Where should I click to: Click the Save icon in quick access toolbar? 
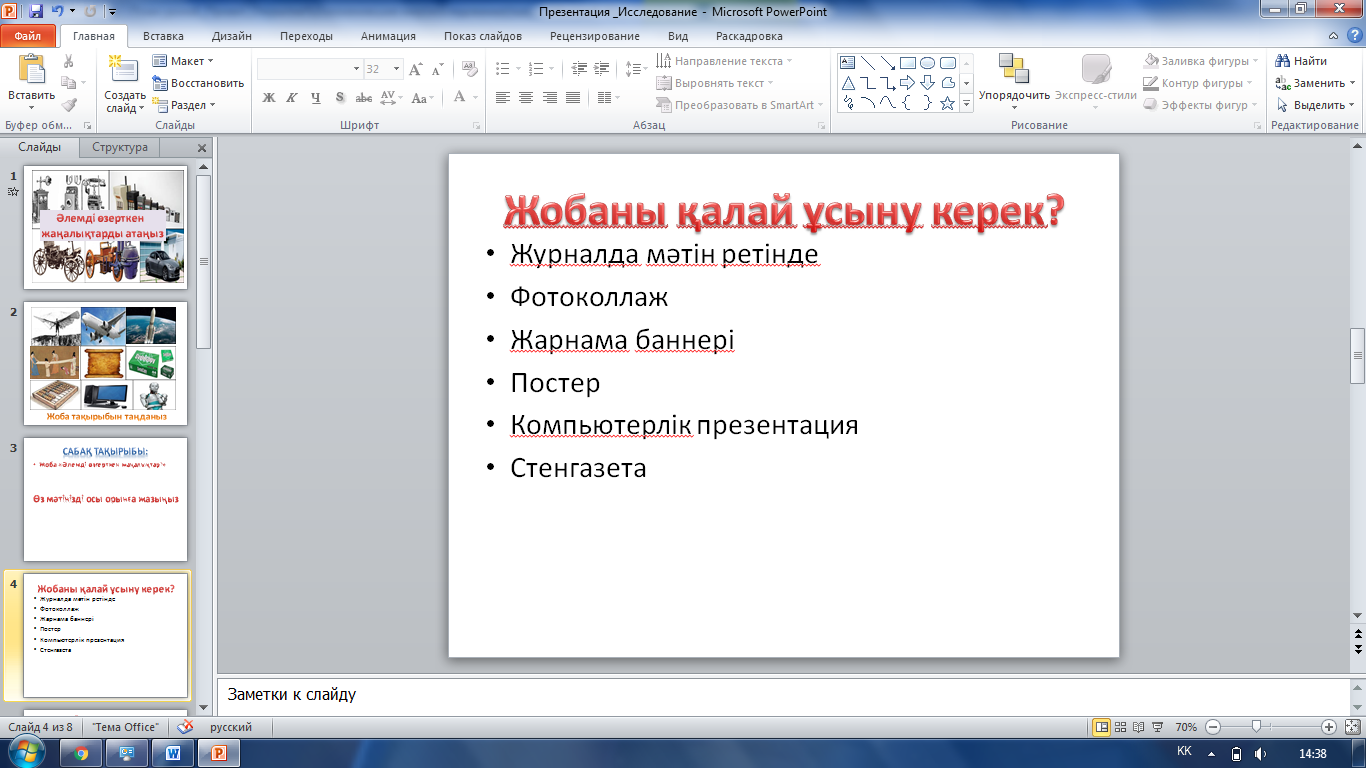36,12
